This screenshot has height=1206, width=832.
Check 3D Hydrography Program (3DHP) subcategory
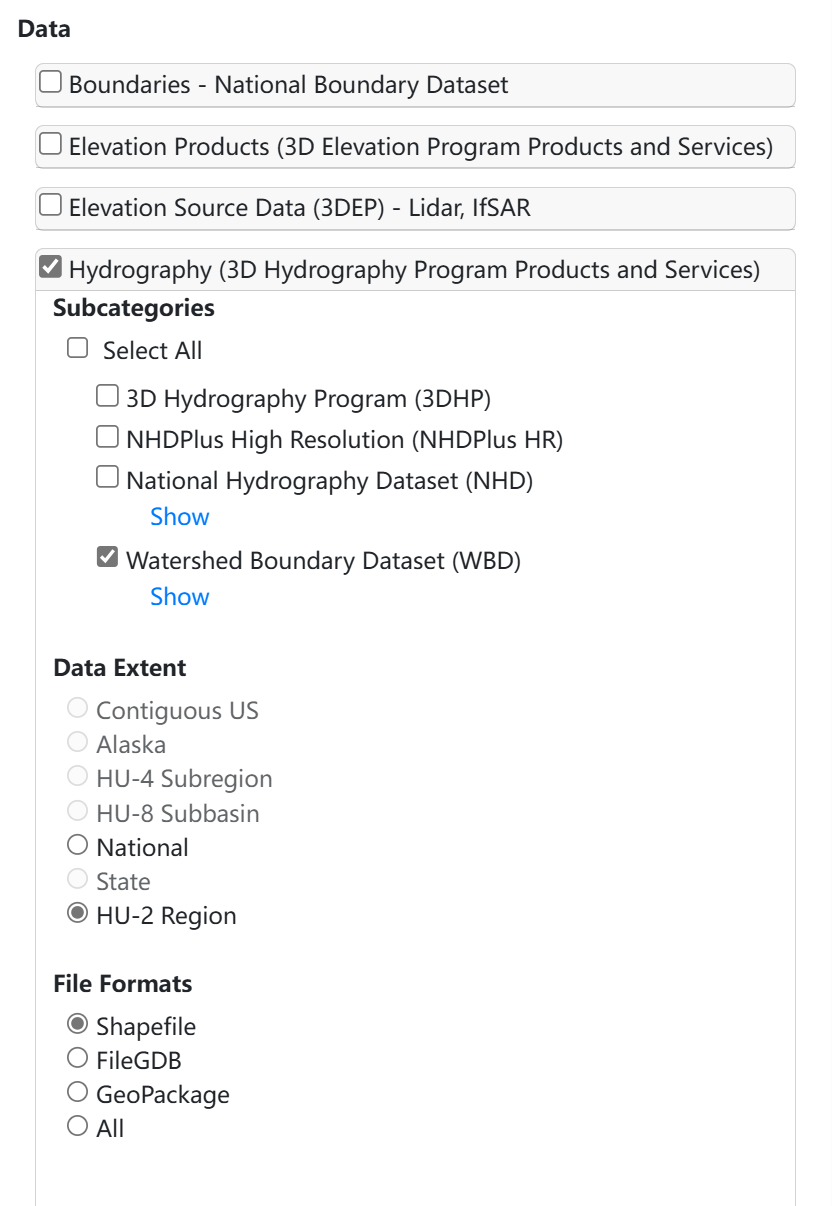pyautogui.click(x=107, y=397)
